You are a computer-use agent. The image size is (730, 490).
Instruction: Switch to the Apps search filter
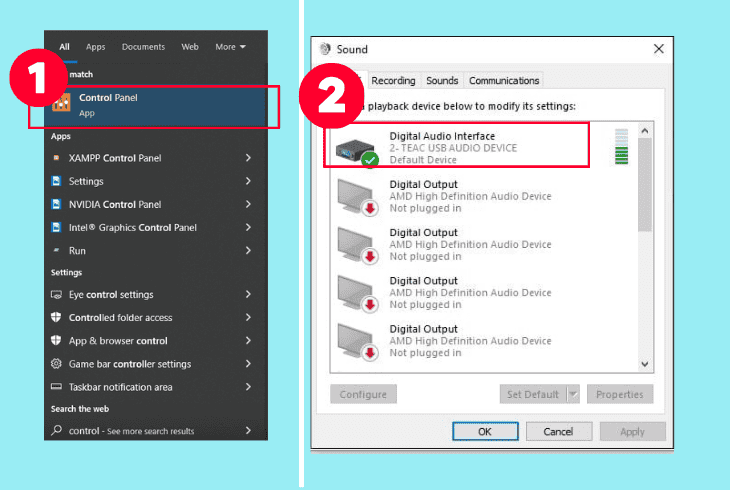[x=95, y=47]
